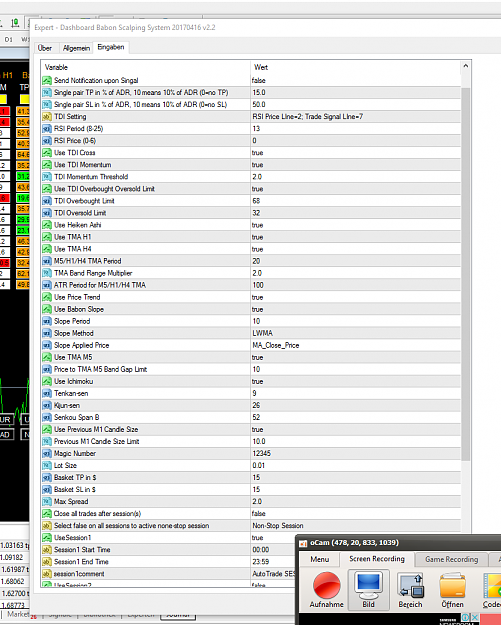Image resolution: width=501 pixels, height=625 pixels.
Task: Select the Use TMA H1 value true
Action: pos(257,237)
